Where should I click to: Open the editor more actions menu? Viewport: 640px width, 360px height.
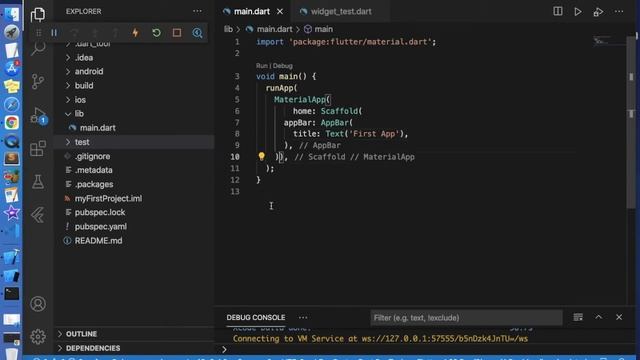619,11
